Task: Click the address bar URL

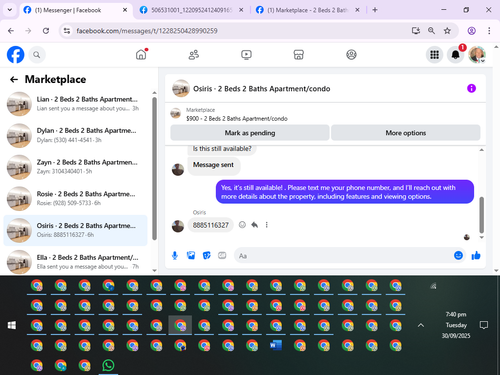Action: coord(147,31)
